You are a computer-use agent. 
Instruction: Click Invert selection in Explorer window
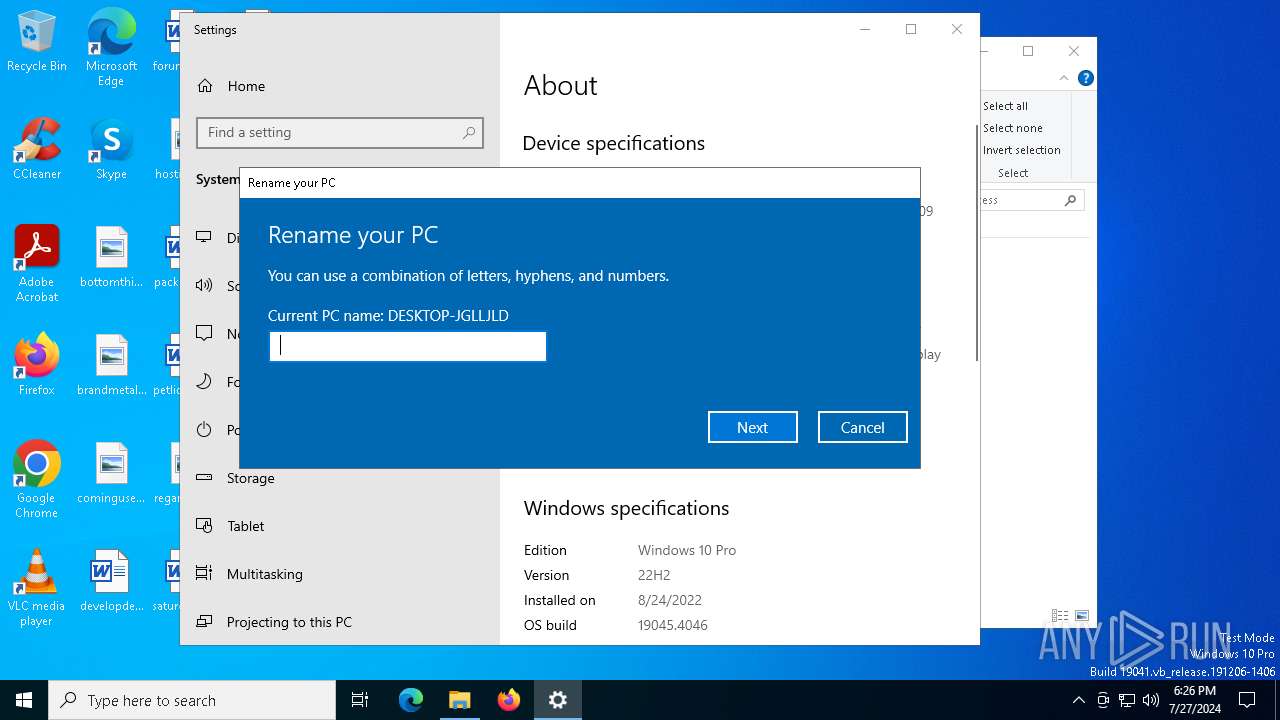point(1021,150)
